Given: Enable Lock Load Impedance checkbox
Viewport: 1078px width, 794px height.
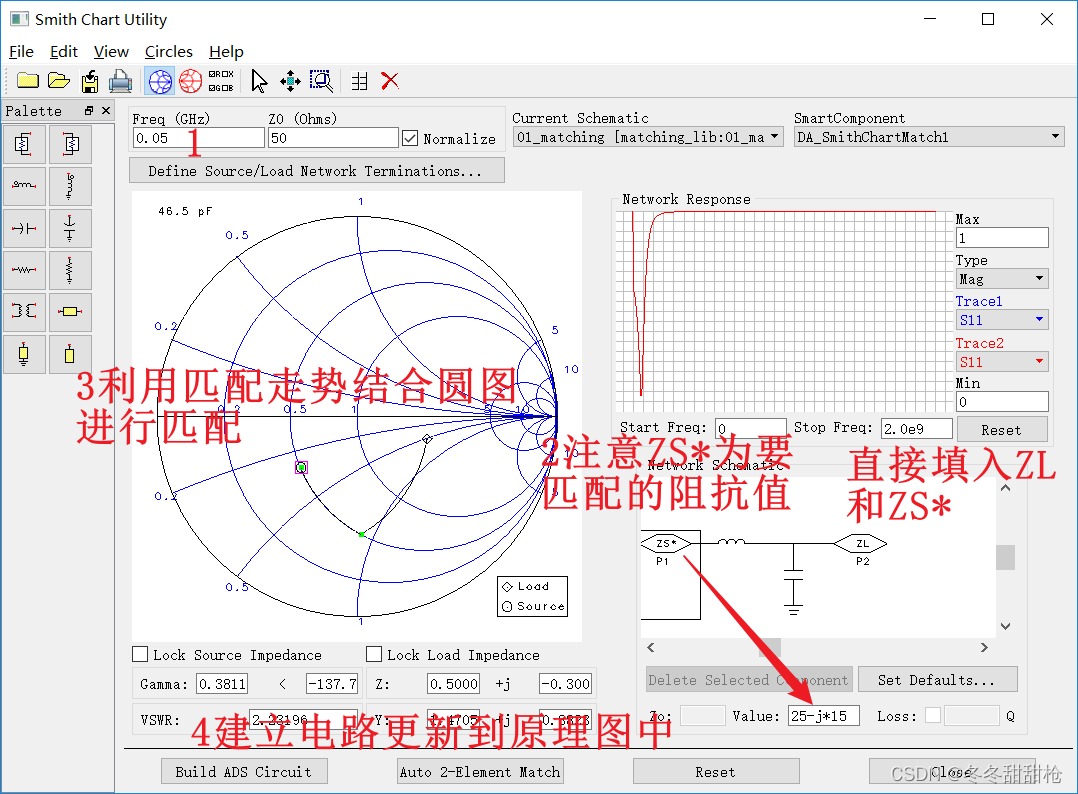Looking at the screenshot, I should click(x=374, y=654).
